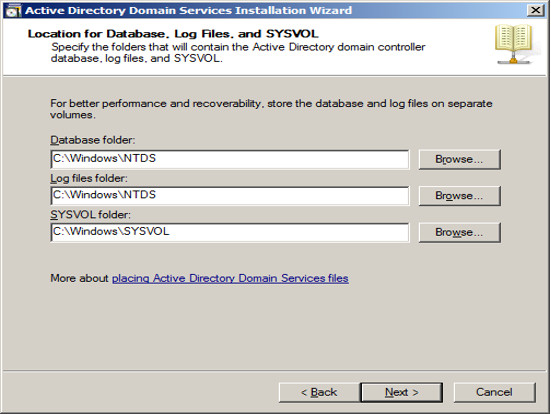Click the Log files folder label
This screenshot has height=414, width=551.
(89, 179)
